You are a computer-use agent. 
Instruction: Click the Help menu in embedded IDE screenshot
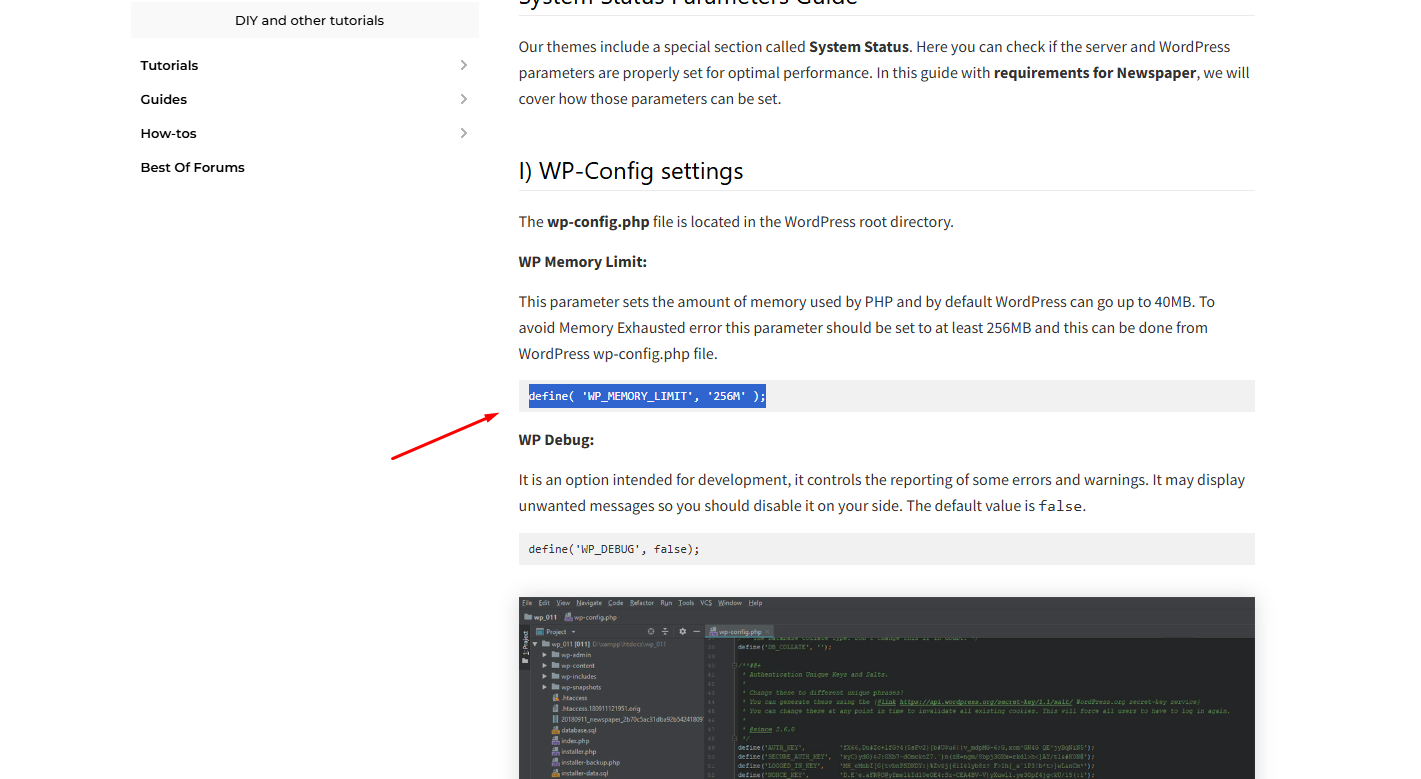click(x=755, y=603)
